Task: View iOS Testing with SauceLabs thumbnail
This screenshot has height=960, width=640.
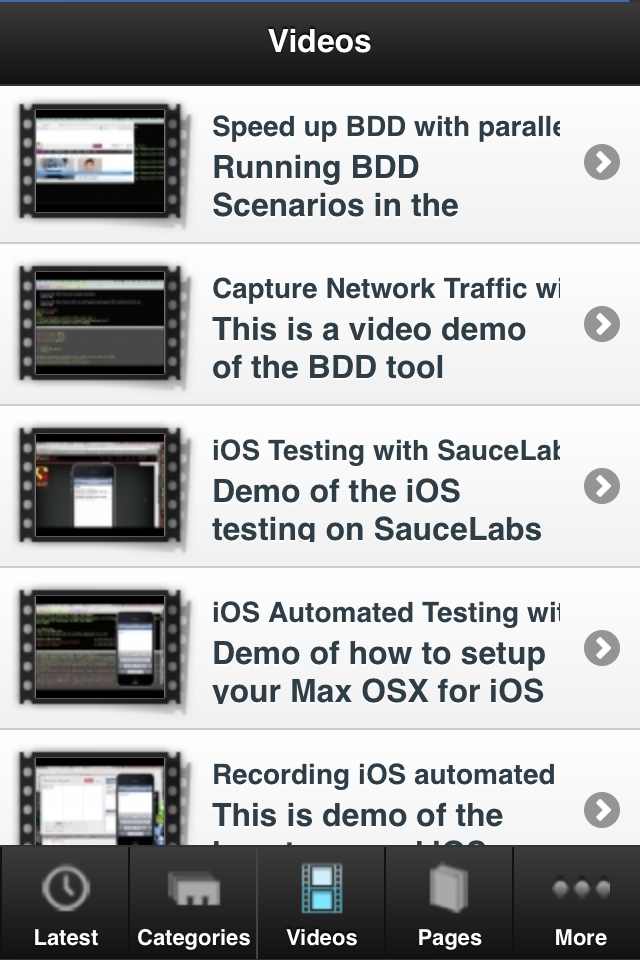Action: (x=100, y=486)
